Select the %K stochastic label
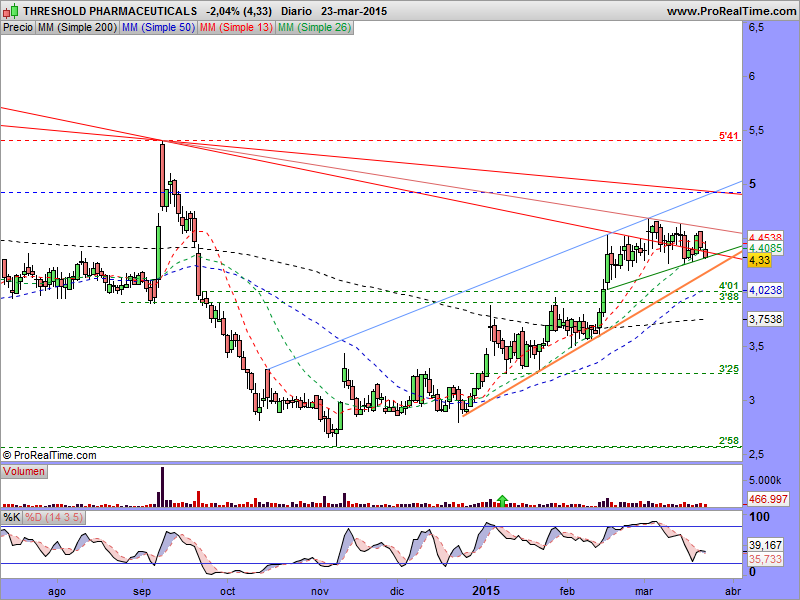Image resolution: width=800 pixels, height=600 pixels. click(x=12, y=517)
